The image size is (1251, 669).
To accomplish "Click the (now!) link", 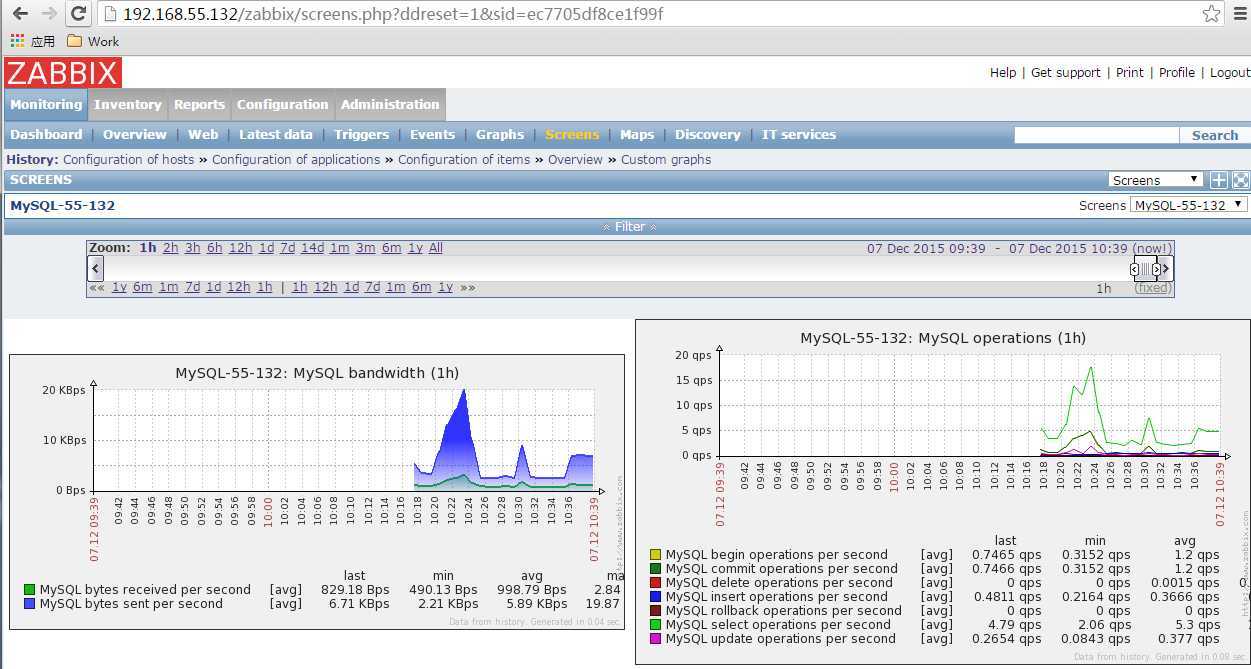I will coord(1152,248).
